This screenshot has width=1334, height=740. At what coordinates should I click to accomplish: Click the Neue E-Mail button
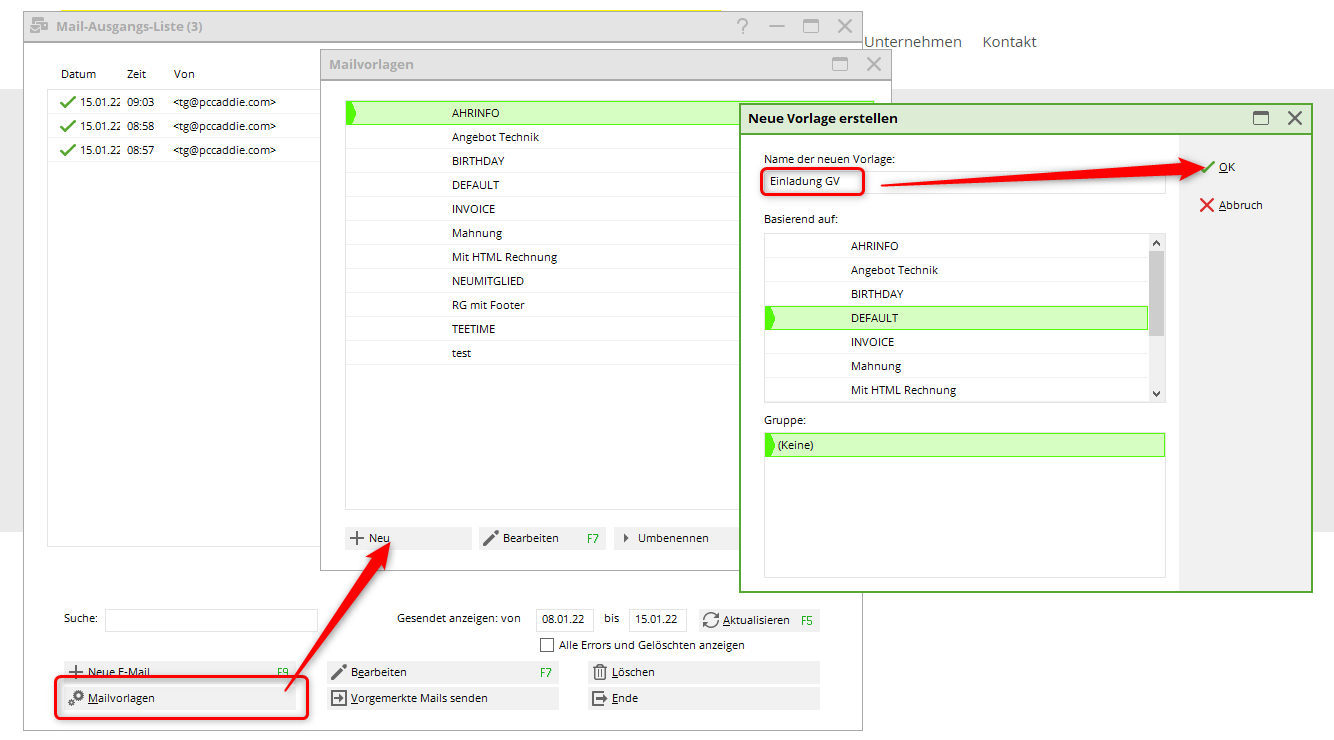(x=180, y=672)
